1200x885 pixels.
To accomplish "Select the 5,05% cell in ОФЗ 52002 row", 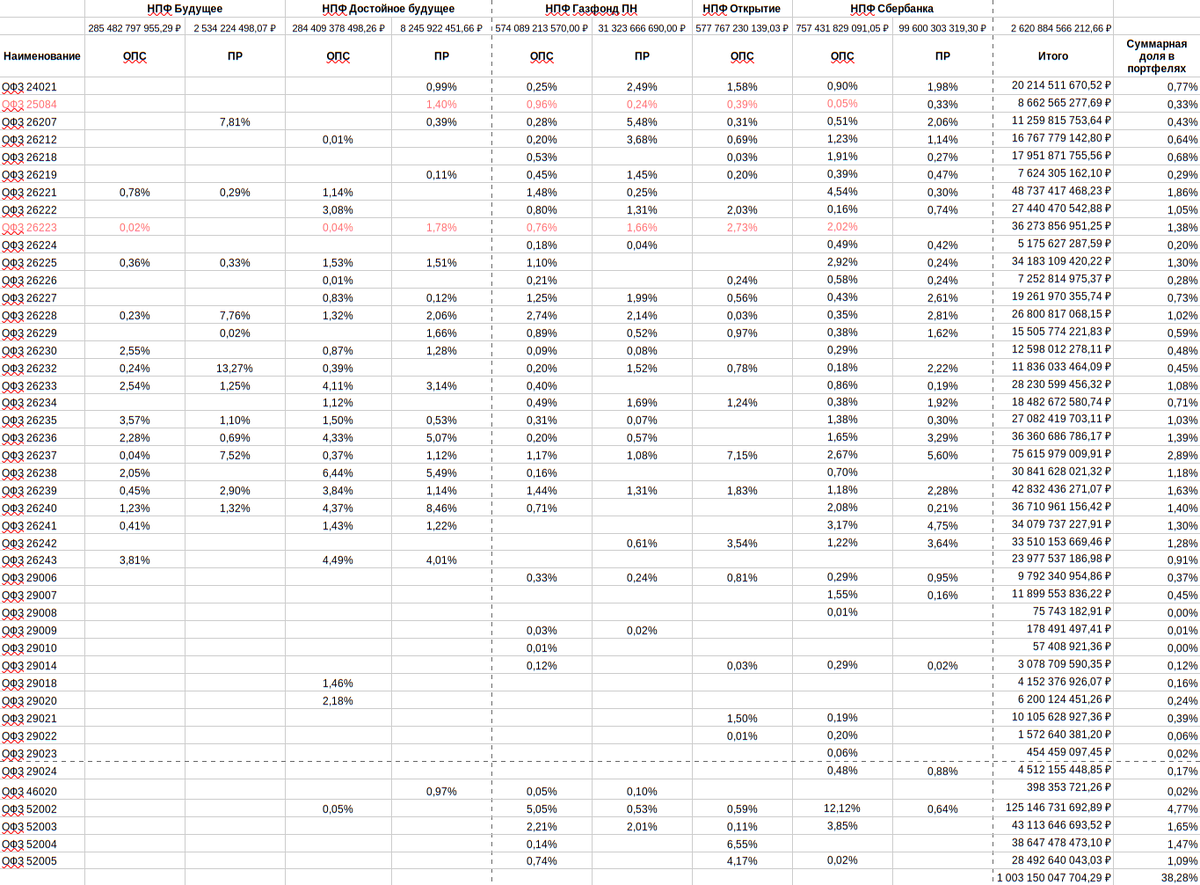I will [x=542, y=809].
